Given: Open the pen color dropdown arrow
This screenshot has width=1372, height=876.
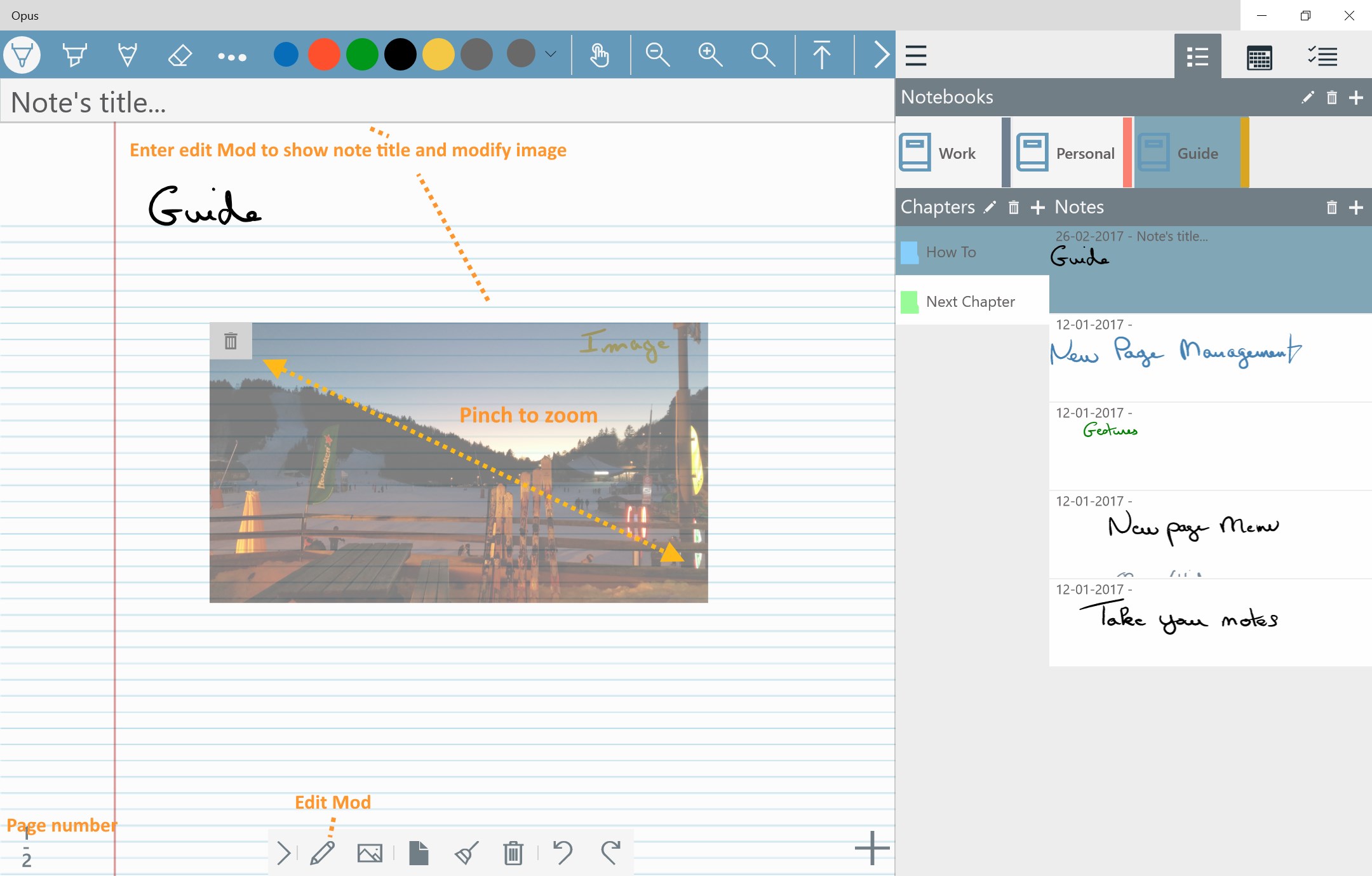Looking at the screenshot, I should [x=551, y=55].
